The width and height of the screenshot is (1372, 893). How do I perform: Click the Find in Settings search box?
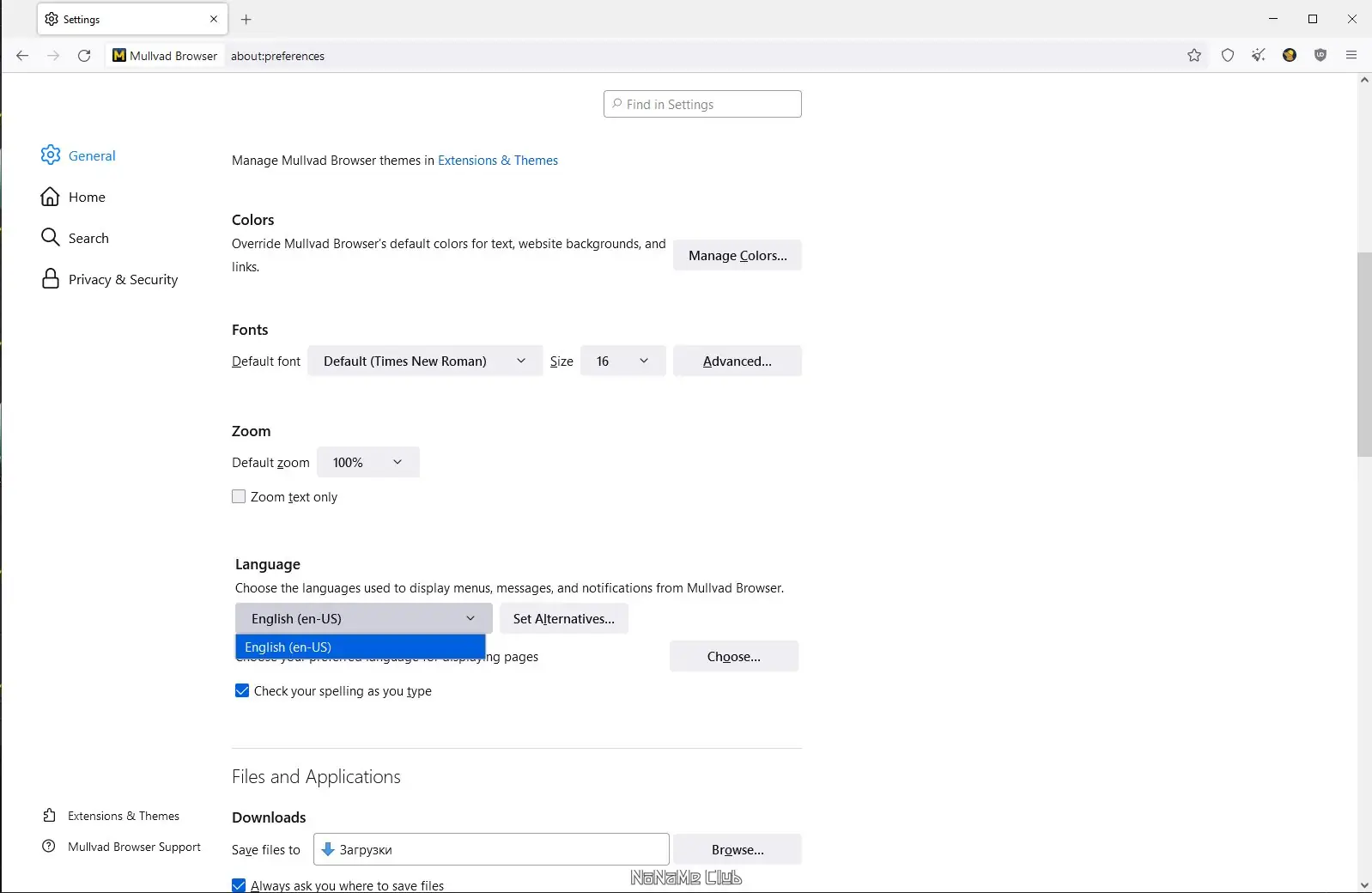pos(702,104)
